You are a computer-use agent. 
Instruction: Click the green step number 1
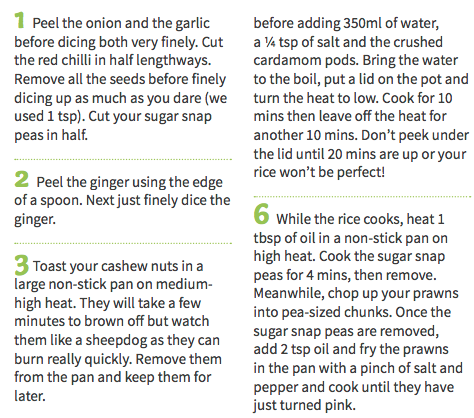click(20, 20)
